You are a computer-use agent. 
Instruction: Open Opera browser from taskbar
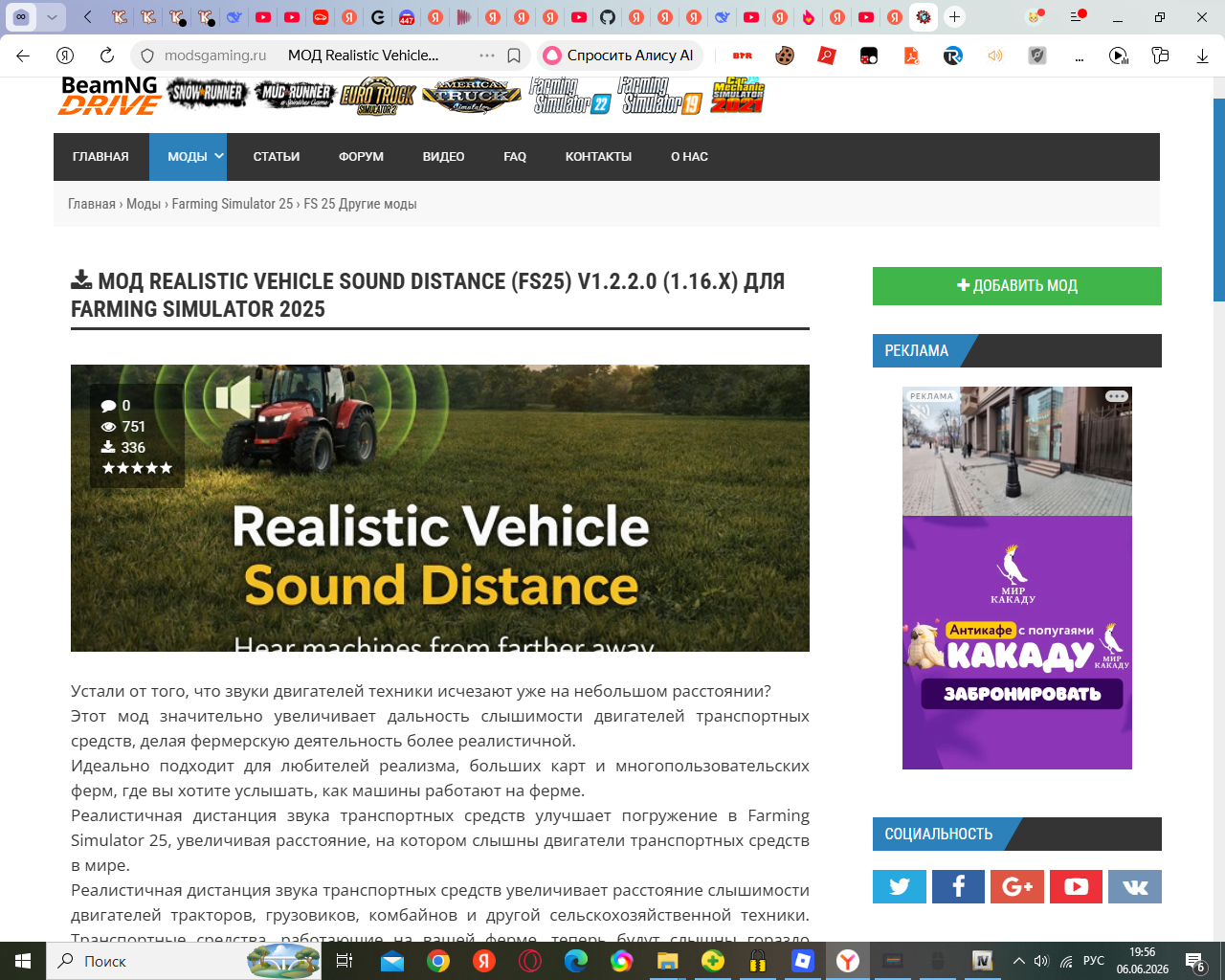(x=530, y=961)
